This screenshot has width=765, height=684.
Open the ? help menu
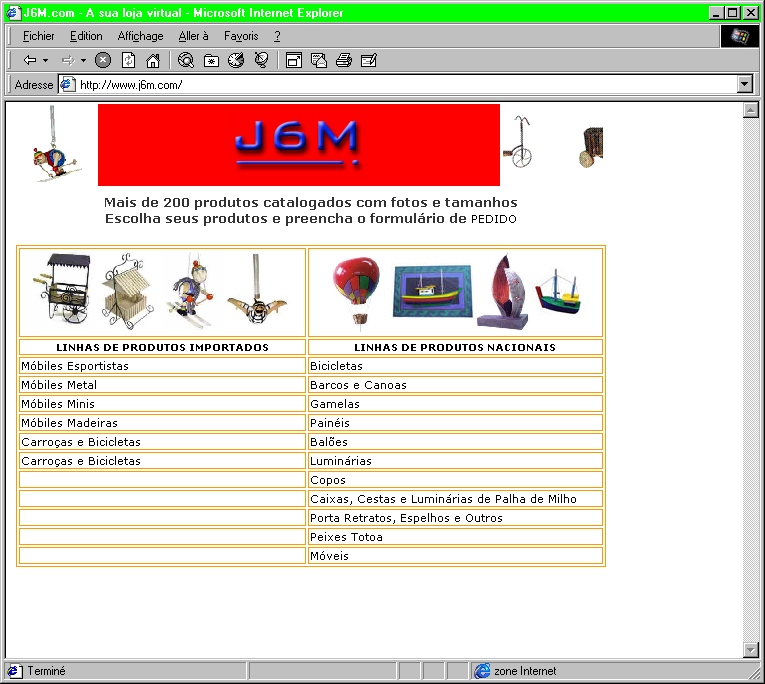click(x=277, y=36)
